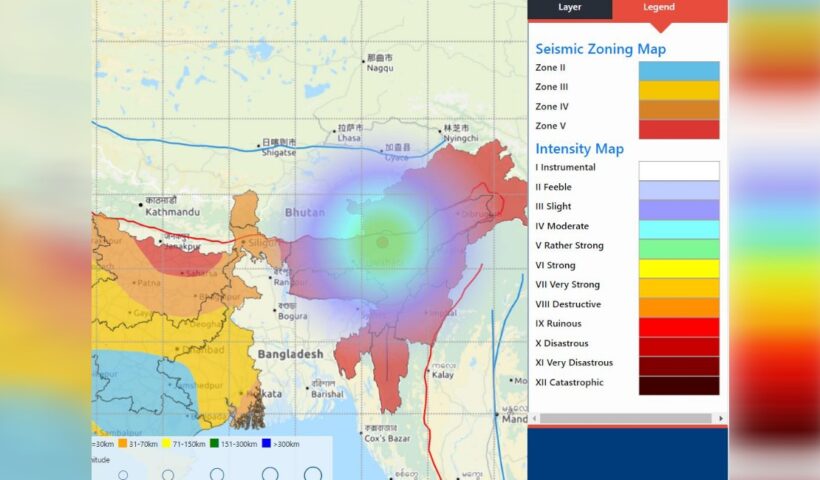Screen dimensions: 820x480
Task: Click the V Rather Strong green swatch
Action: click(679, 249)
